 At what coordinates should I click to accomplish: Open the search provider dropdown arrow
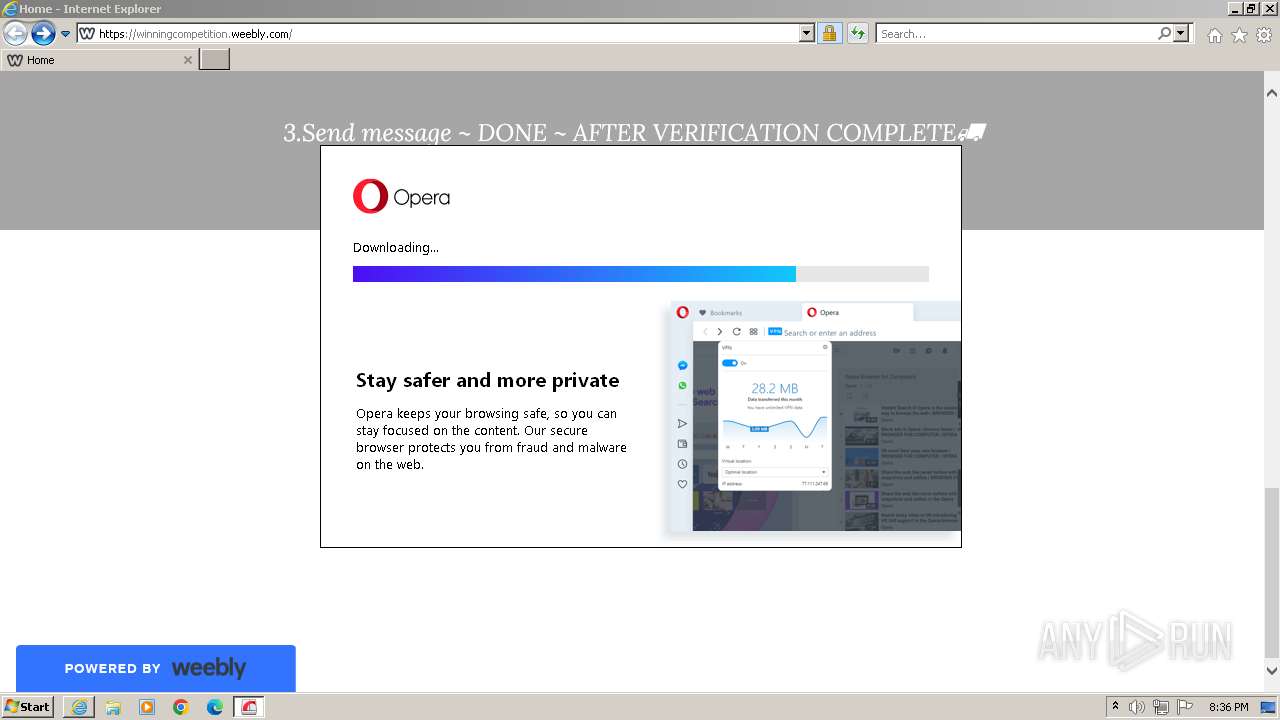(1181, 34)
